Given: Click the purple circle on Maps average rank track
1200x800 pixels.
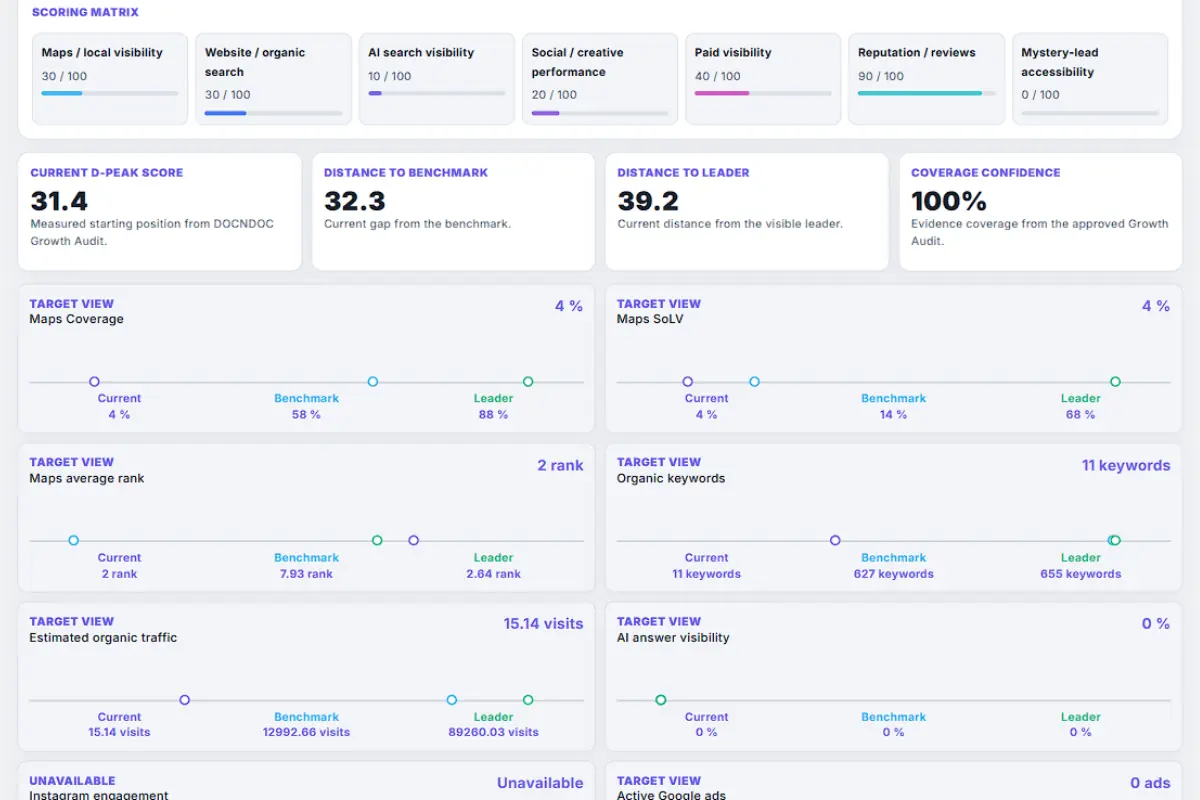Looking at the screenshot, I should coord(414,541).
